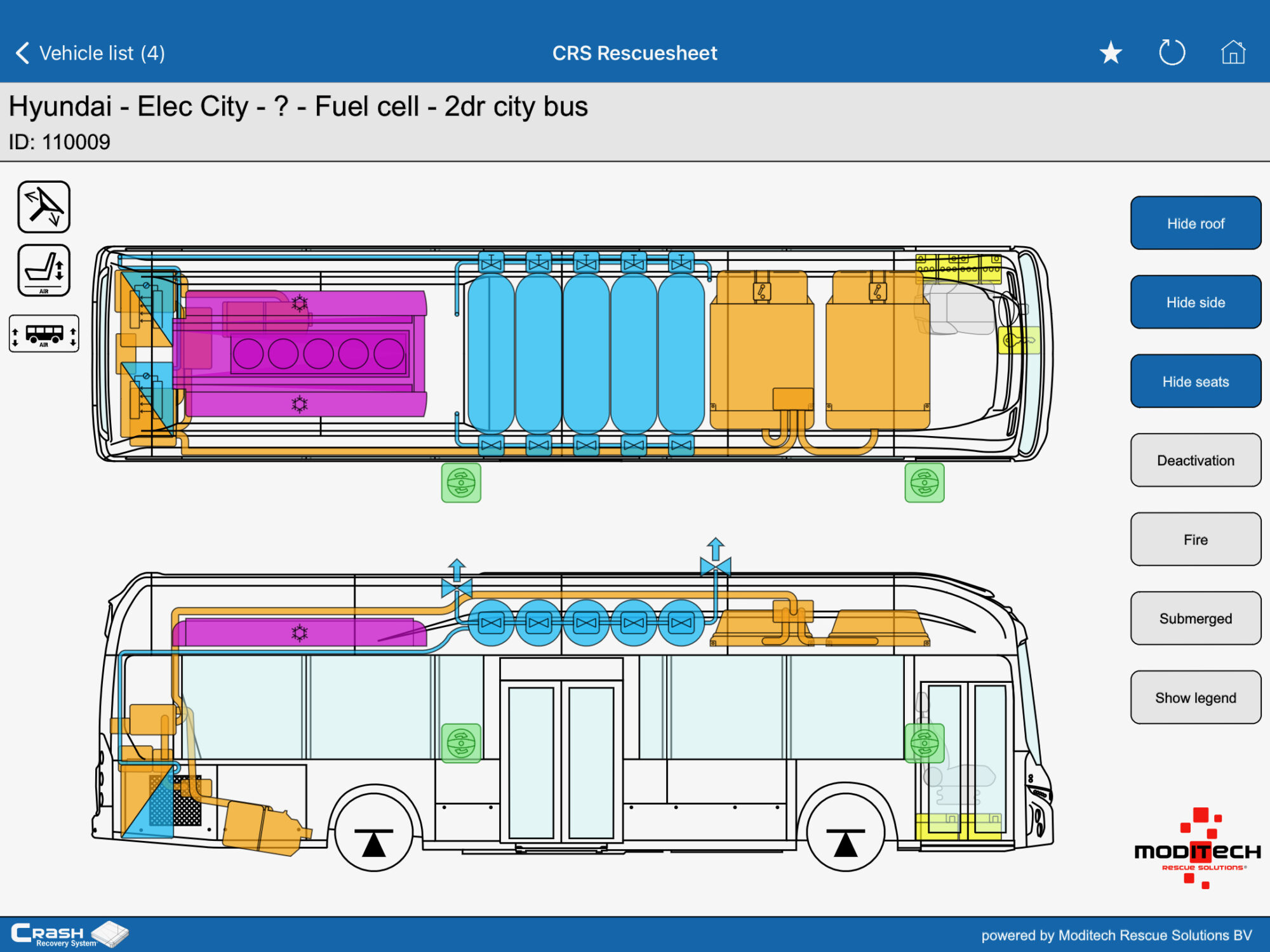Click rear green emergency valve symbol in top view
Viewport: 1270px width, 952px height.
tap(461, 483)
